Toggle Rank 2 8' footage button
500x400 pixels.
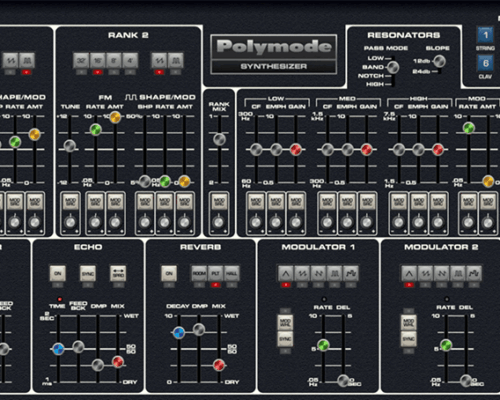tap(114, 61)
